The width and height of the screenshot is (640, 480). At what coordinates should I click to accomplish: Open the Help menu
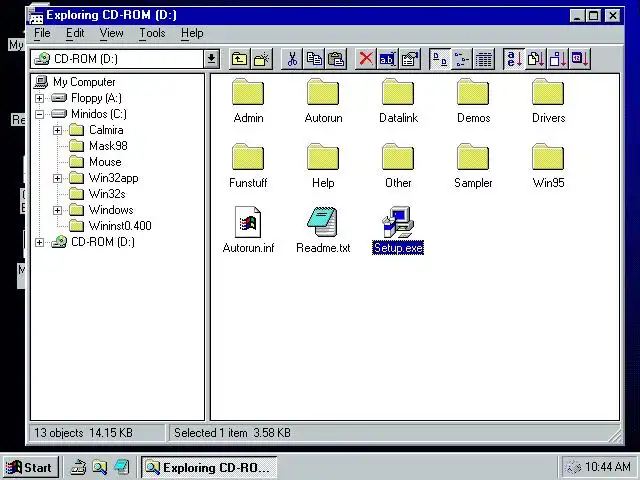point(192,33)
